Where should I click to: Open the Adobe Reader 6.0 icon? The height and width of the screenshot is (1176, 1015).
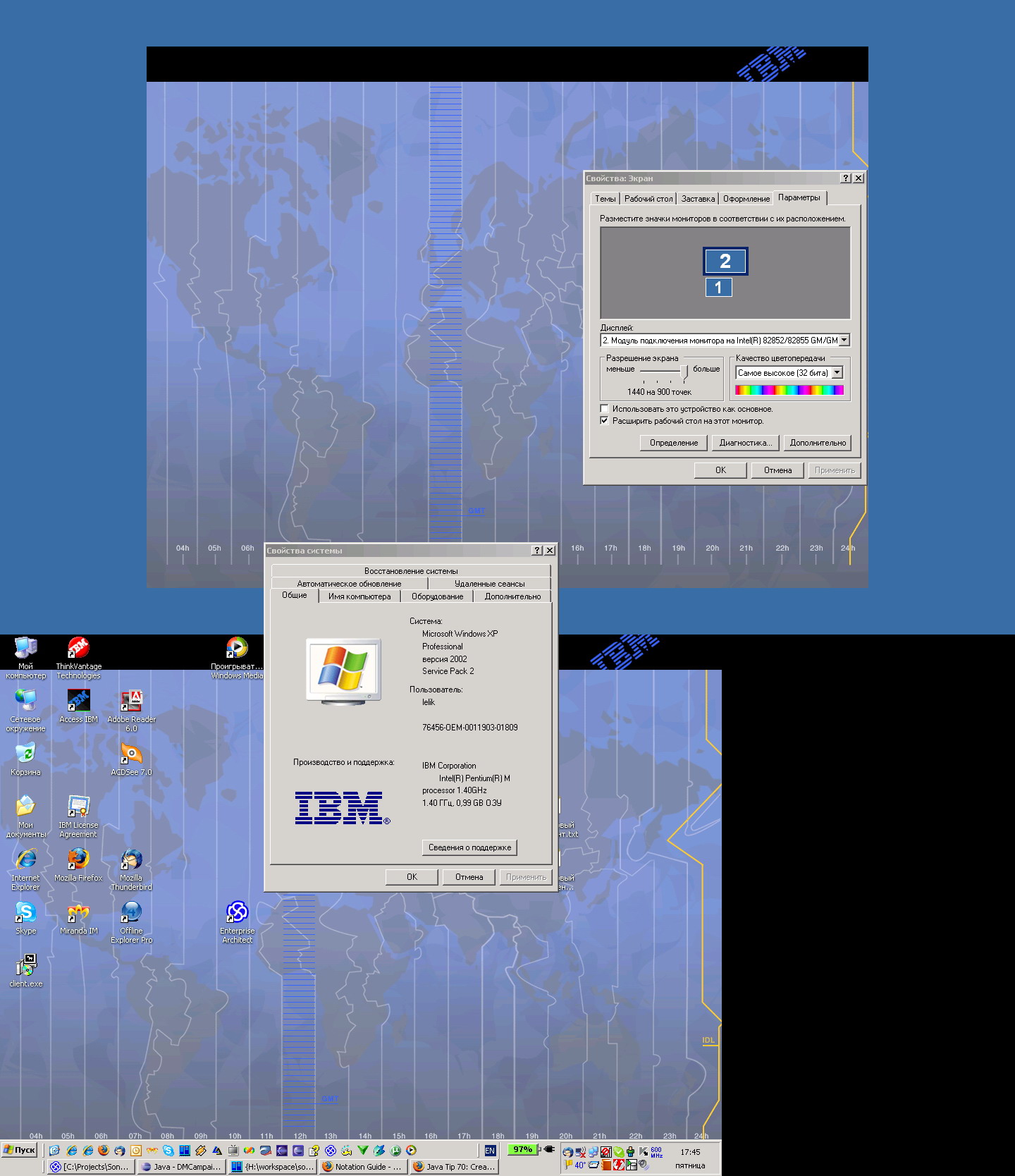pyautogui.click(x=131, y=702)
